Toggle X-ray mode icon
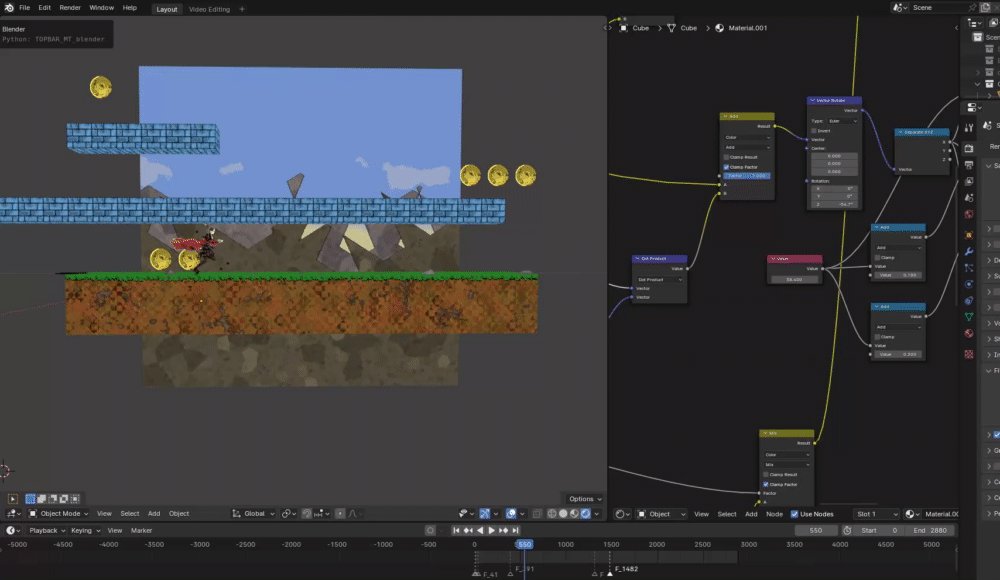Screen dimensions: 1000x580 coord(536,514)
